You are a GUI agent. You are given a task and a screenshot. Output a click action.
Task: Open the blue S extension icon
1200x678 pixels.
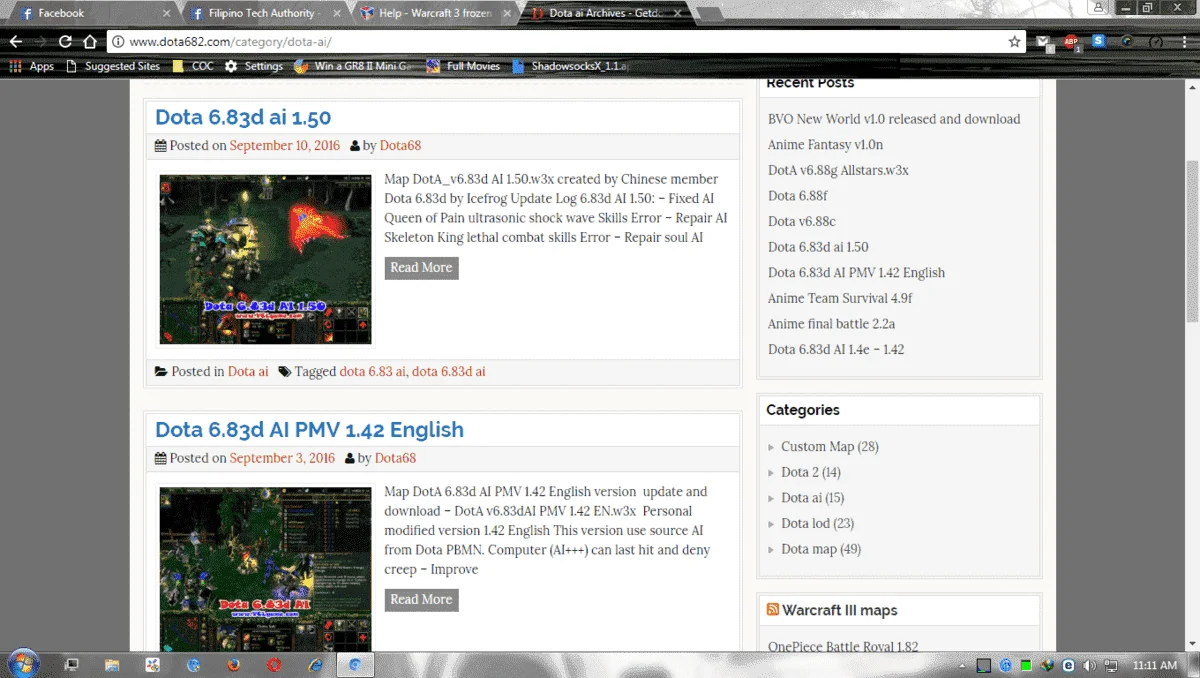pos(1099,41)
